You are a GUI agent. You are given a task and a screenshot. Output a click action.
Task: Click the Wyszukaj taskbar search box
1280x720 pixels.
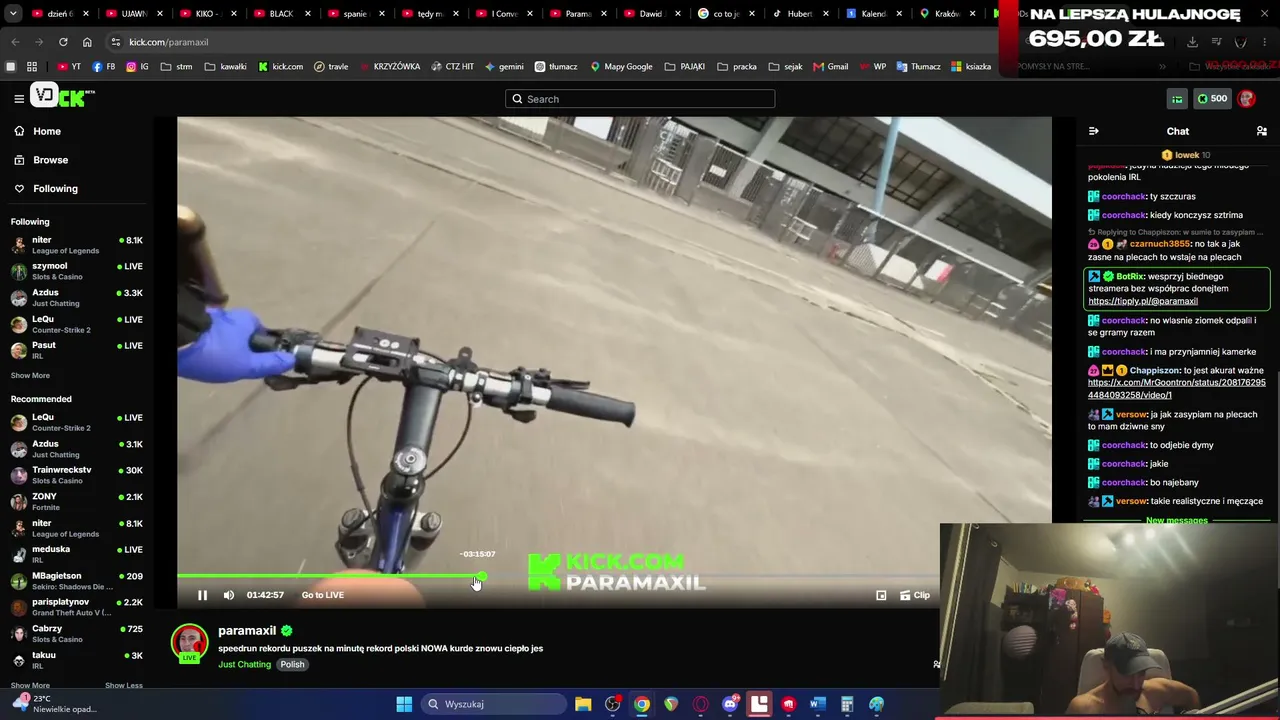click(x=495, y=704)
